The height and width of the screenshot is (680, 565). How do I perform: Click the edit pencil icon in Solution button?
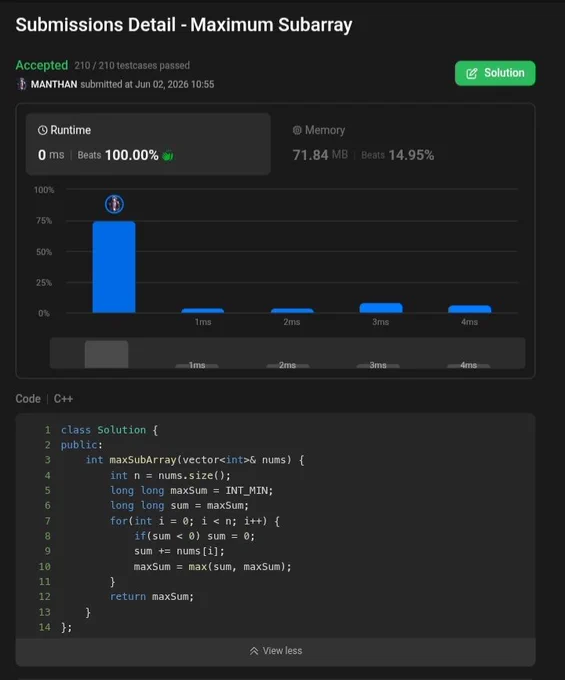[x=471, y=73]
